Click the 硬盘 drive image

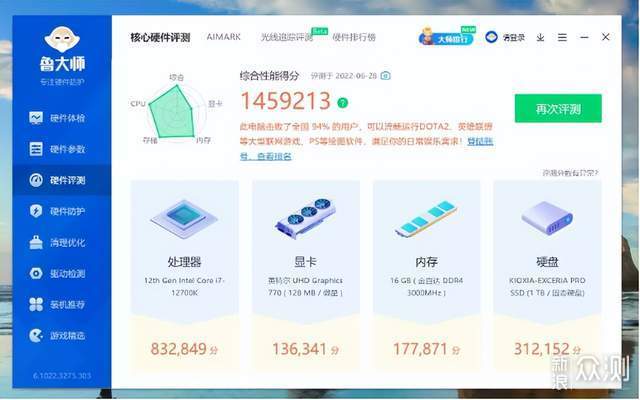547,218
